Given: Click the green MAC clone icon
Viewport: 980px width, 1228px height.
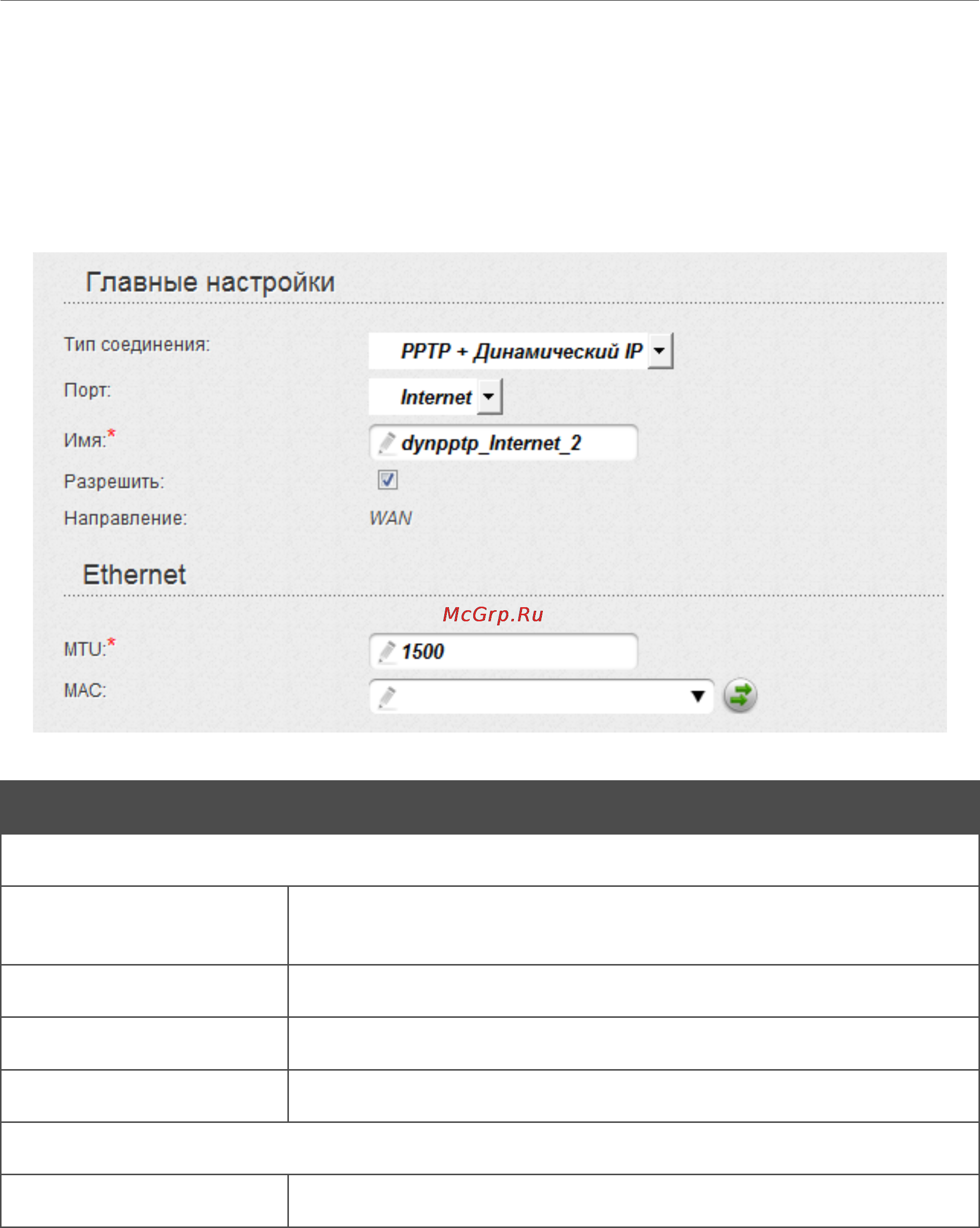Looking at the screenshot, I should pyautogui.click(x=740, y=695).
